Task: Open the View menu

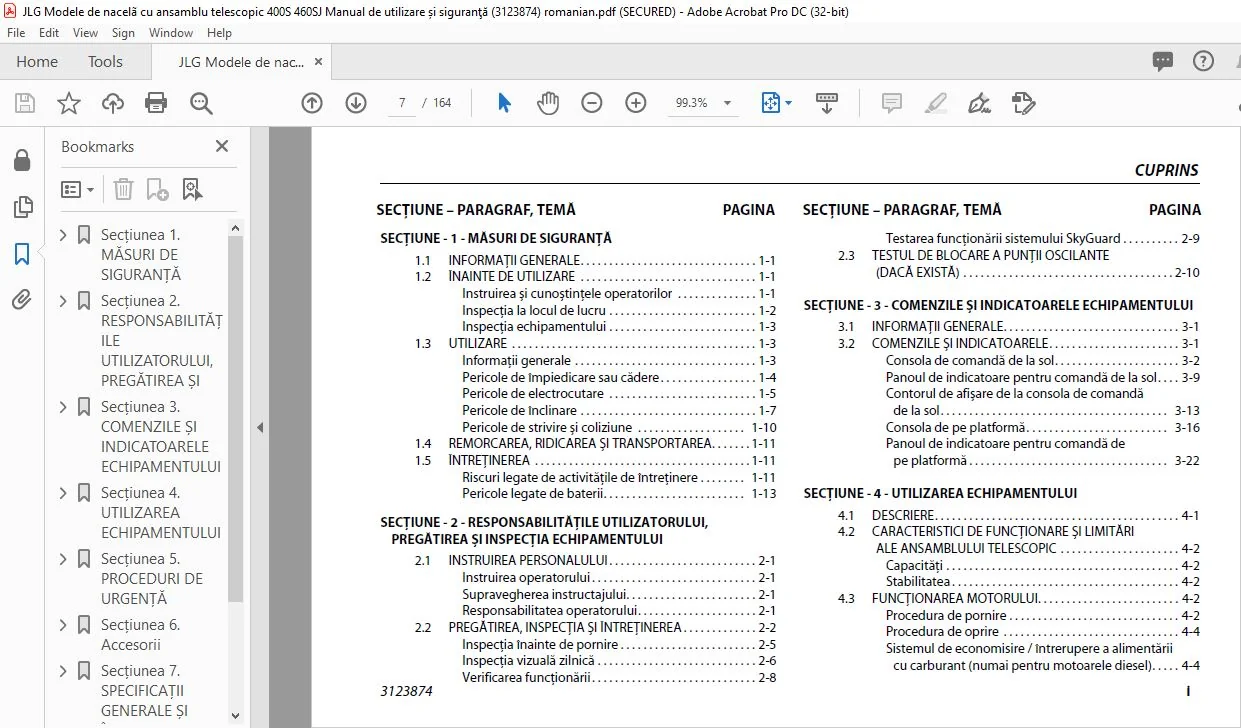Action: (x=85, y=33)
